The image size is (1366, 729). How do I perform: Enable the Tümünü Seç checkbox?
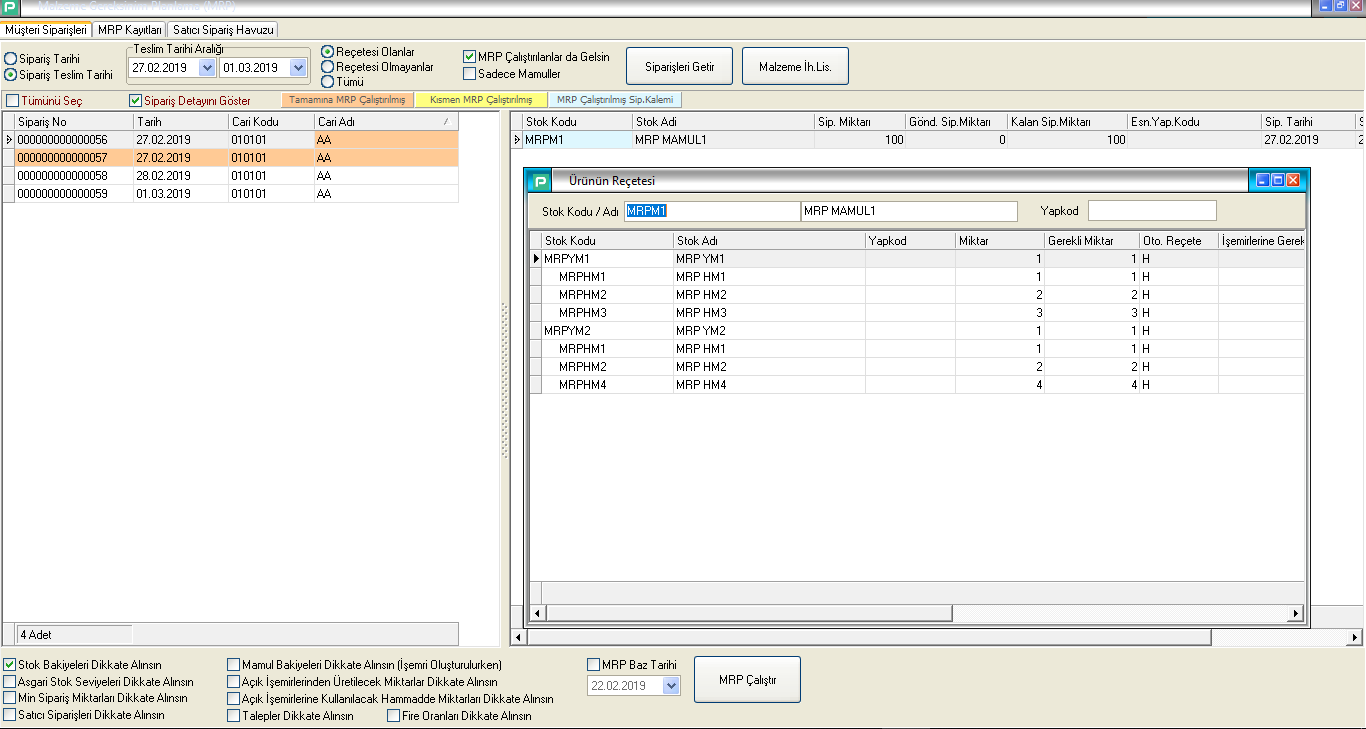pos(13,101)
